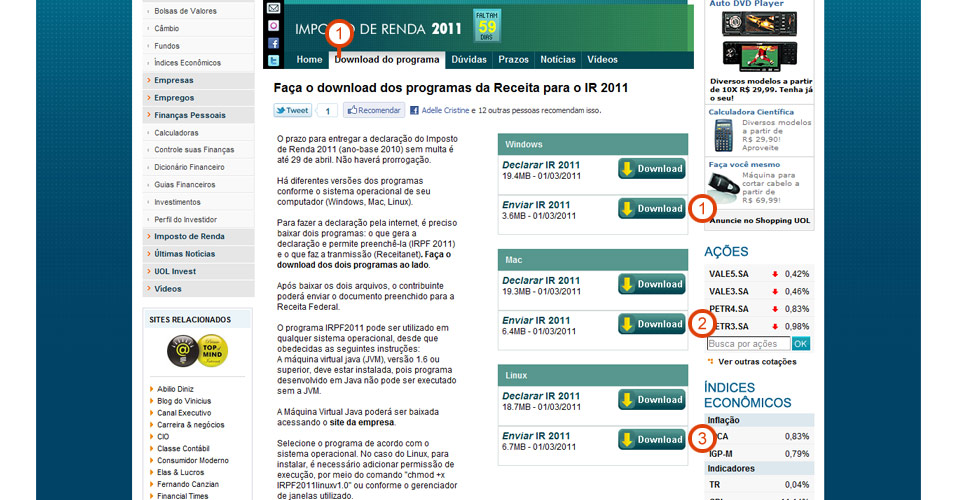
Task: Click the IGP-M index row
Action: (x=759, y=454)
